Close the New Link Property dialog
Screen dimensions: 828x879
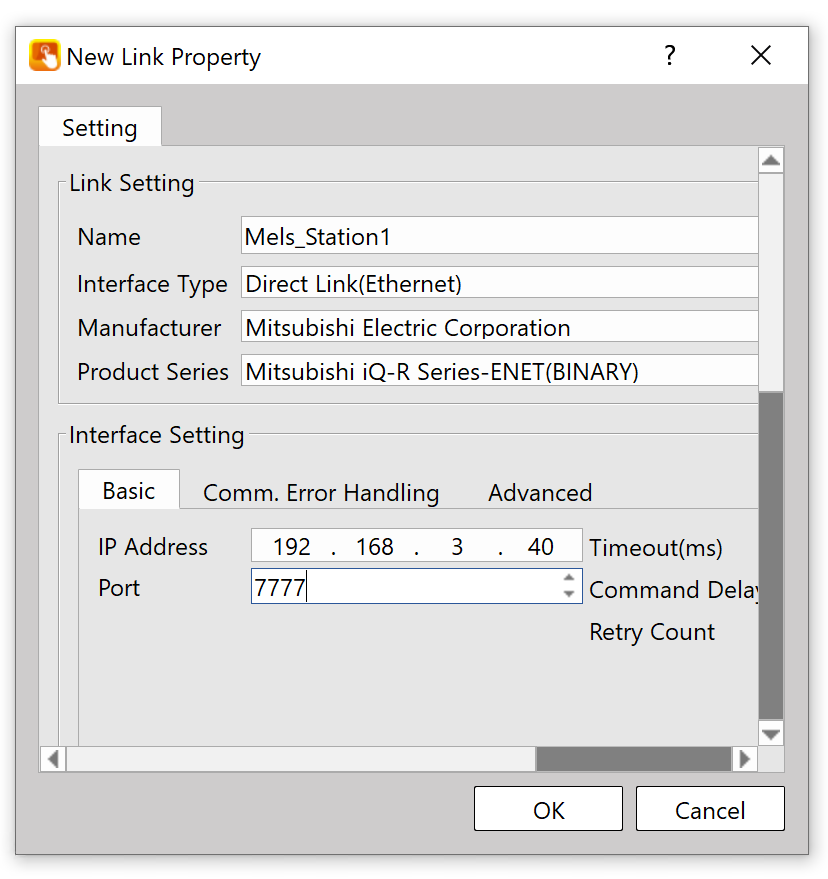tap(761, 56)
